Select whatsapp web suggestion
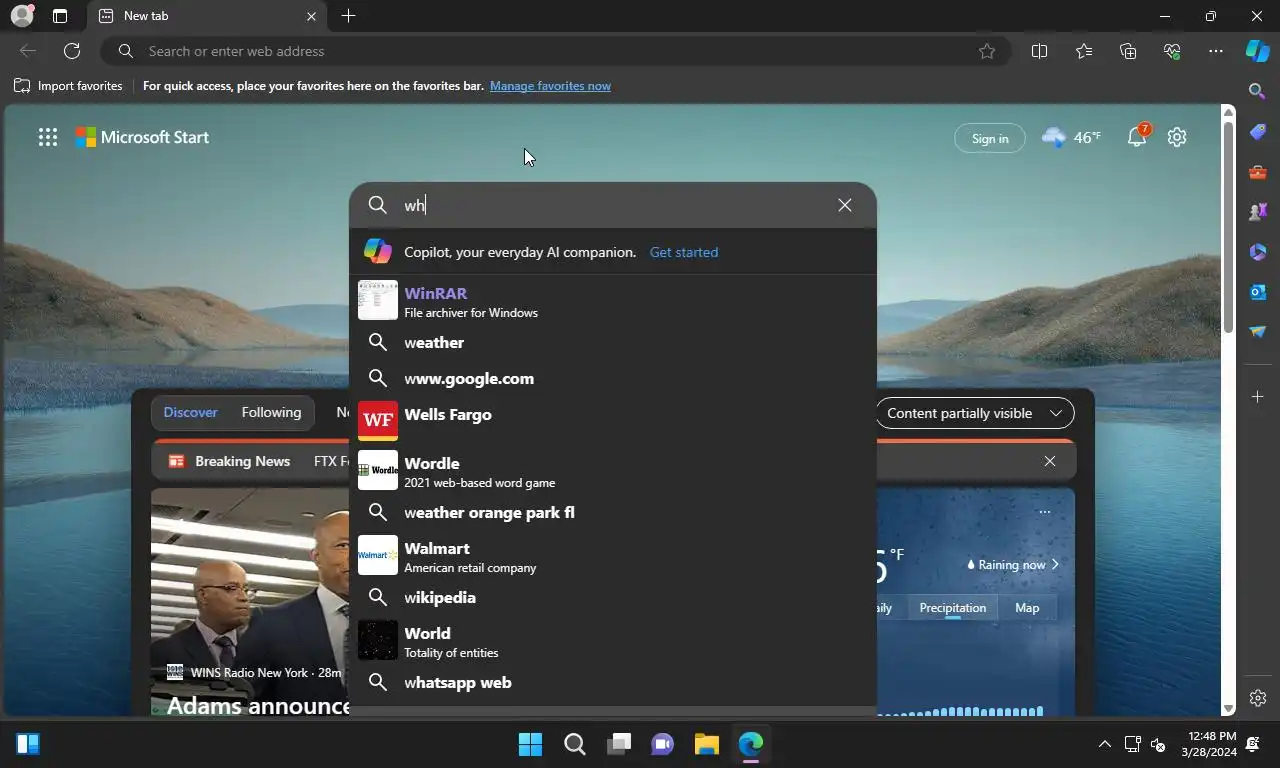This screenshot has height=768, width=1280. tap(613, 682)
